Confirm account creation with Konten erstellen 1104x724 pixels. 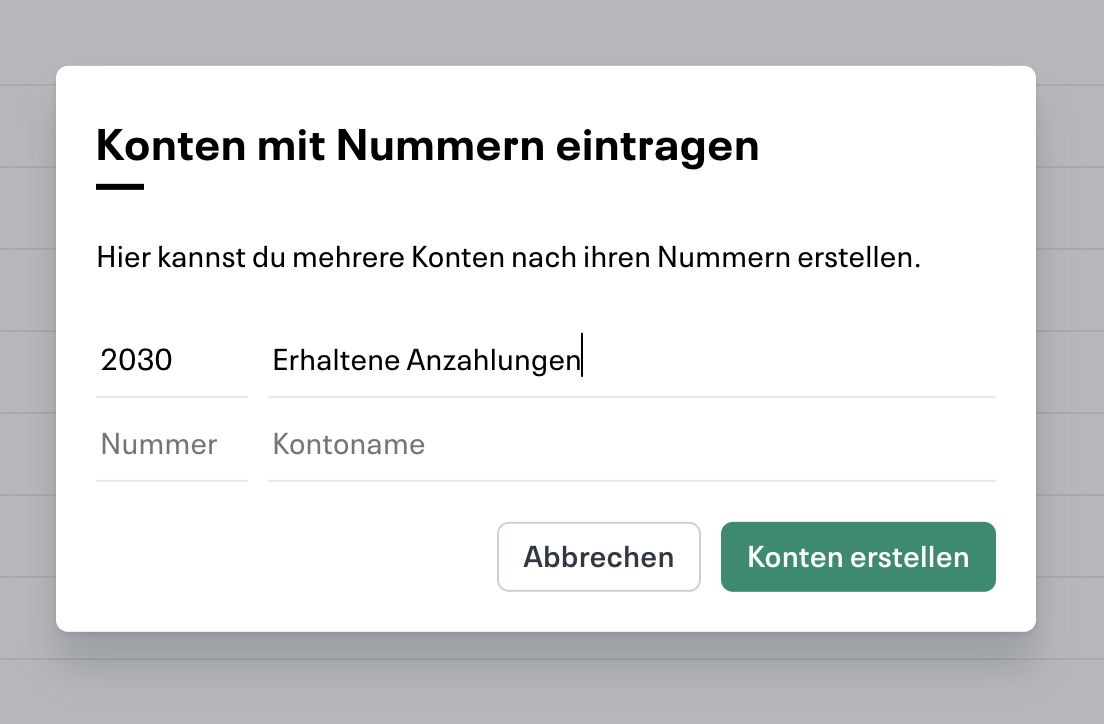(858, 557)
